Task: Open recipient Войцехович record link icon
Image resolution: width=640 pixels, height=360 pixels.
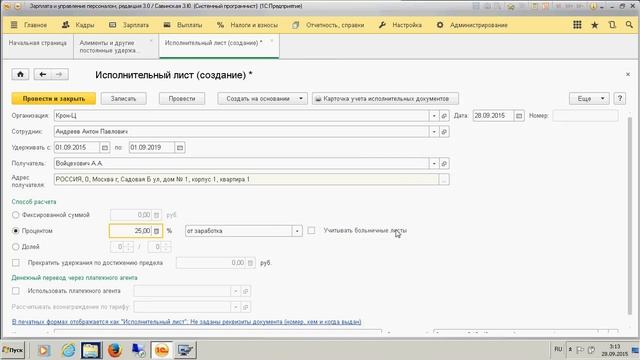Action: click(x=444, y=163)
